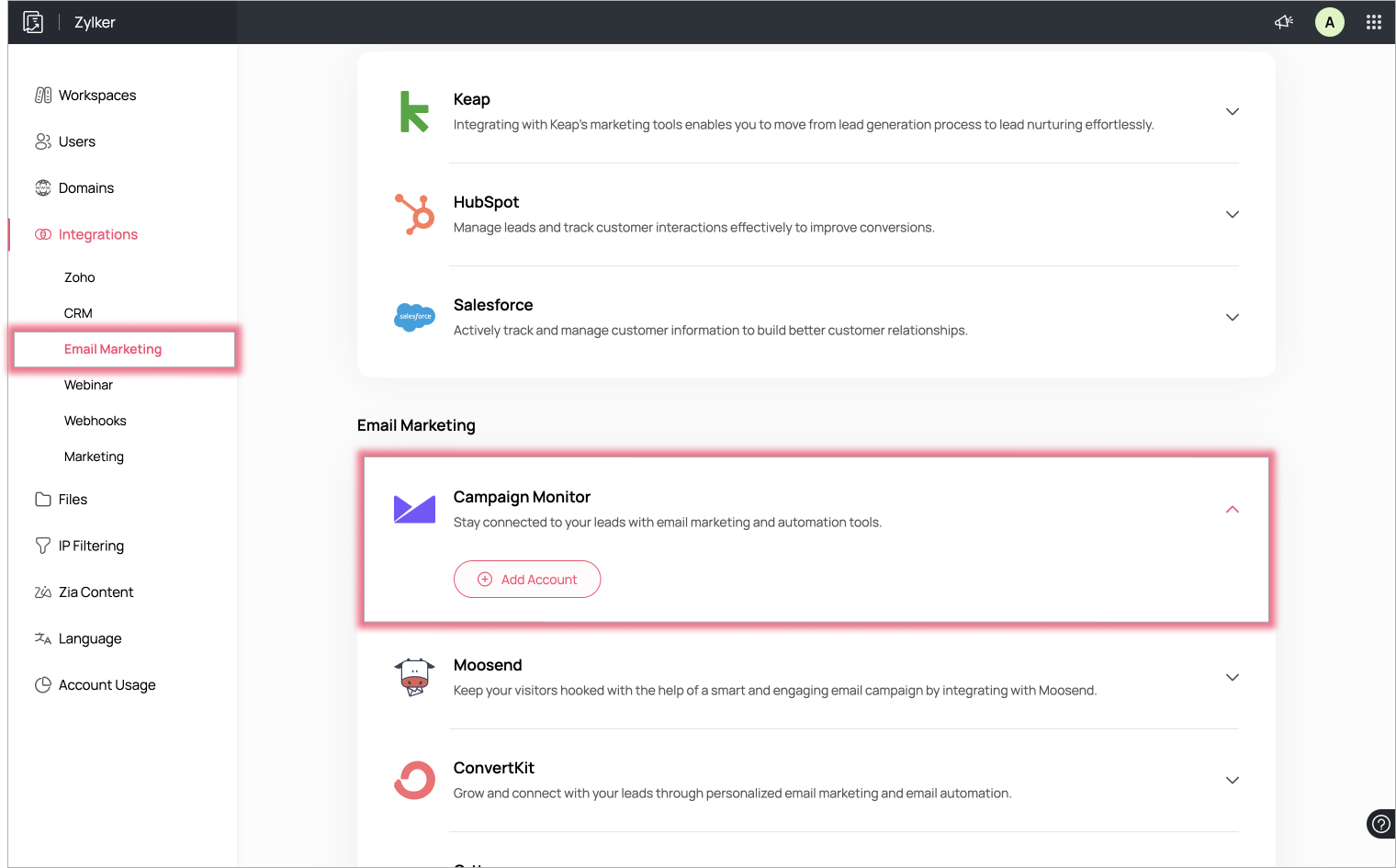The height and width of the screenshot is (868, 1396).
Task: Click the Zylker app logo icon
Action: [33, 22]
